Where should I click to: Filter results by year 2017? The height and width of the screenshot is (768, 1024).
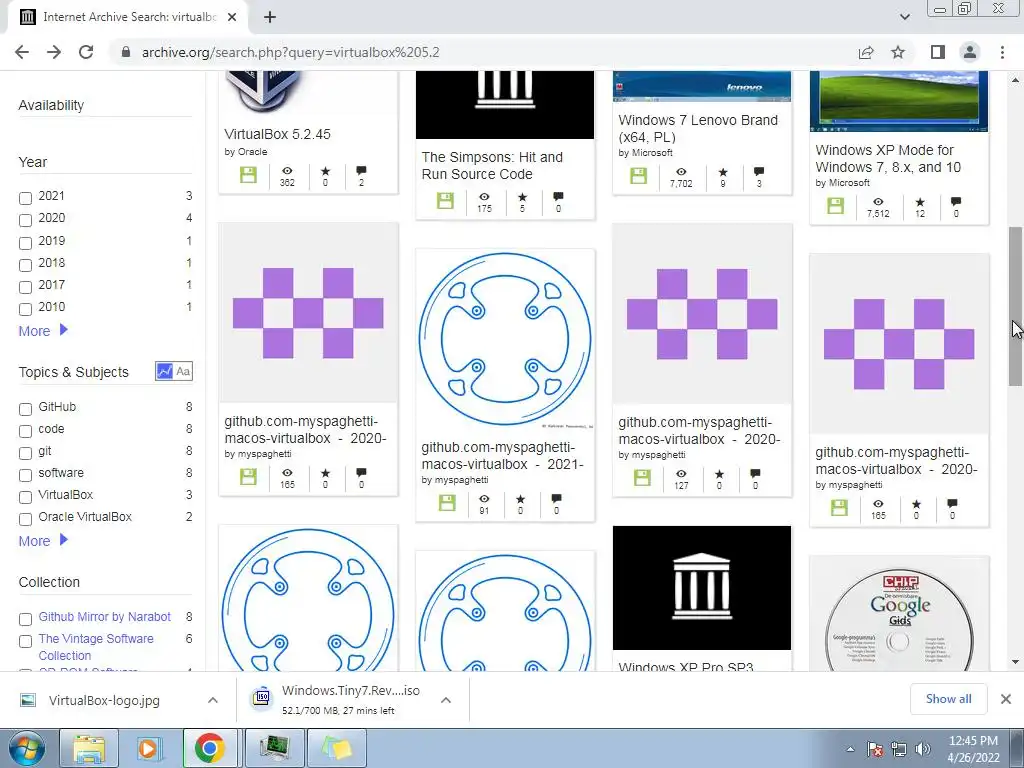coord(25,287)
